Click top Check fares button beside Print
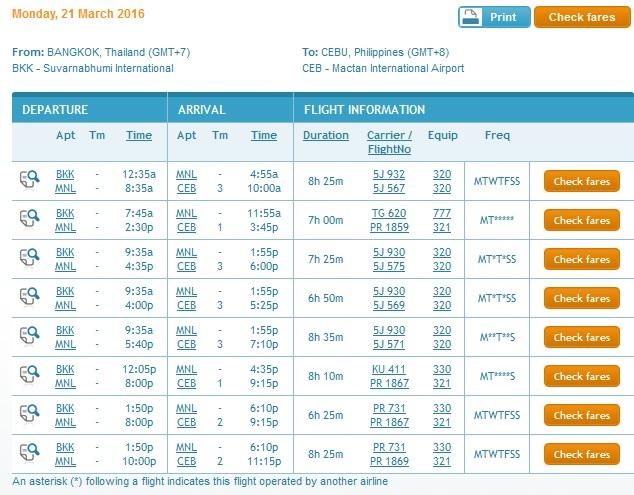The image size is (634, 495). 582,17
